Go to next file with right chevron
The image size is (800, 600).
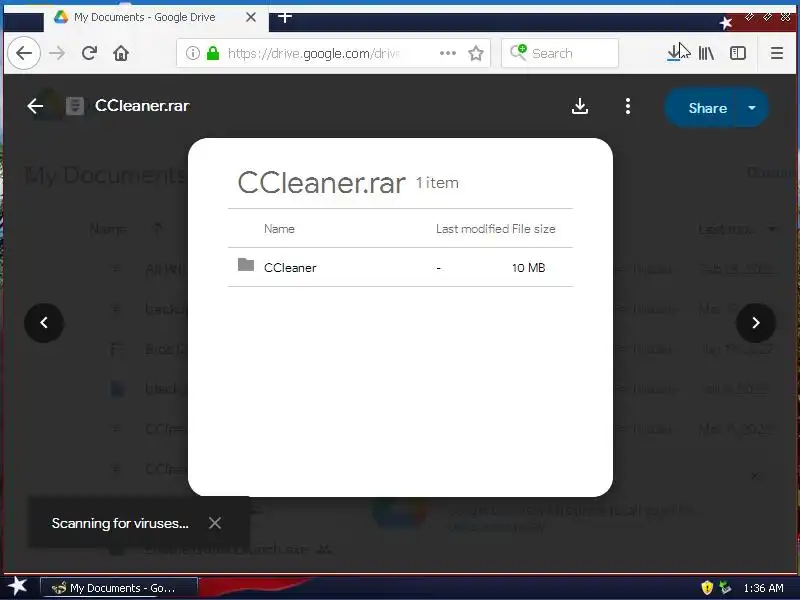756,322
